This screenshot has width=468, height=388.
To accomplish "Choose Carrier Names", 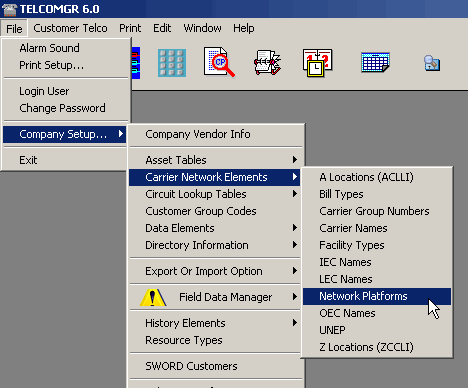I will coord(377,228).
